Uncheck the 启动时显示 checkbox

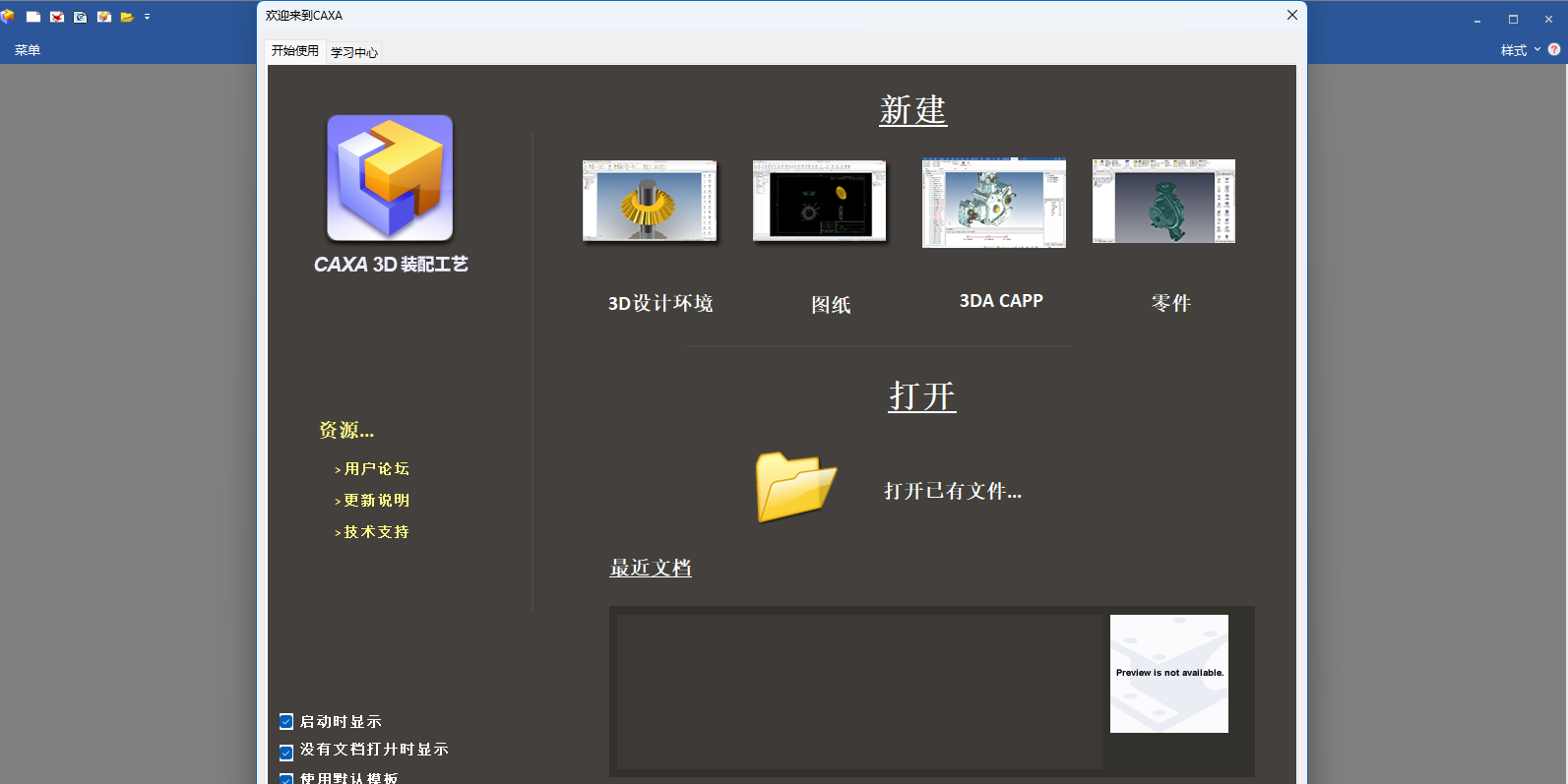click(286, 722)
